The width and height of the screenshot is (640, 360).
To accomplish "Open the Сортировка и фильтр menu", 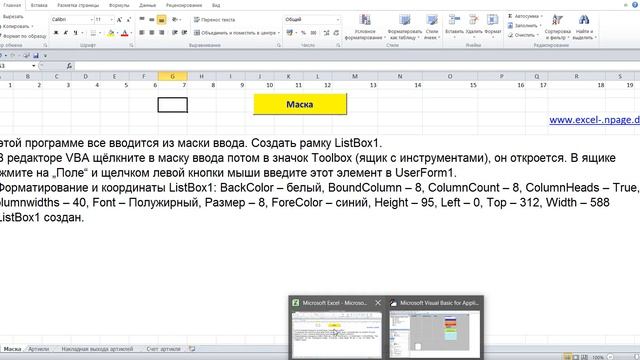I will [x=557, y=27].
